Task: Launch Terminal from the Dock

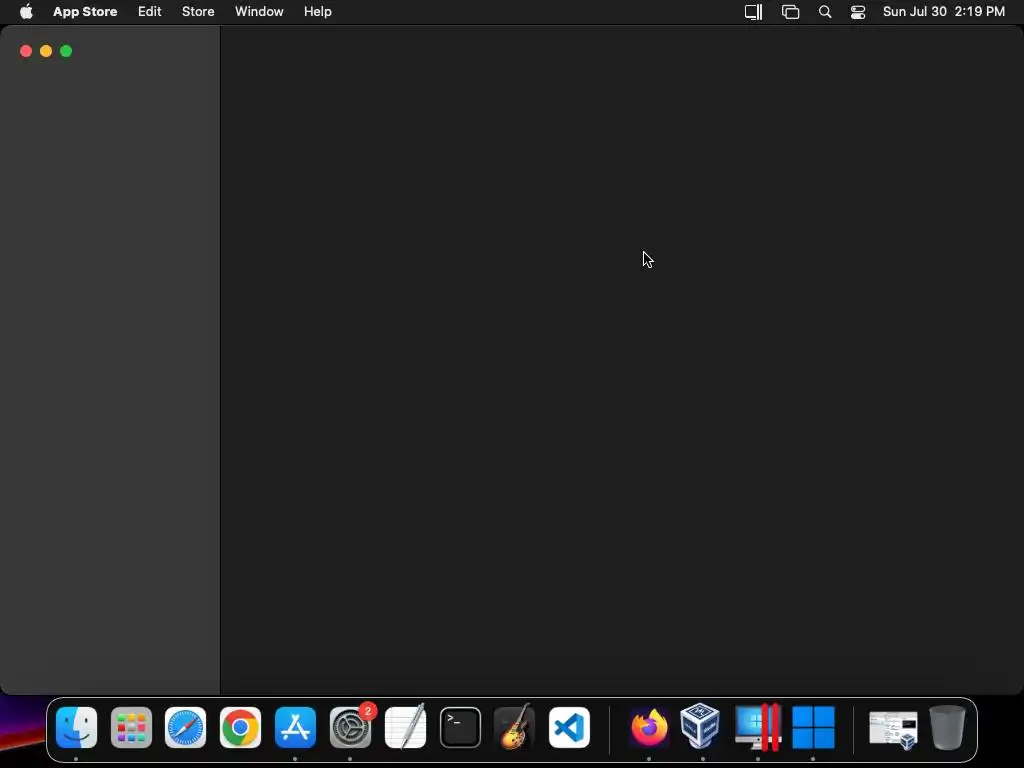Action: pyautogui.click(x=460, y=728)
